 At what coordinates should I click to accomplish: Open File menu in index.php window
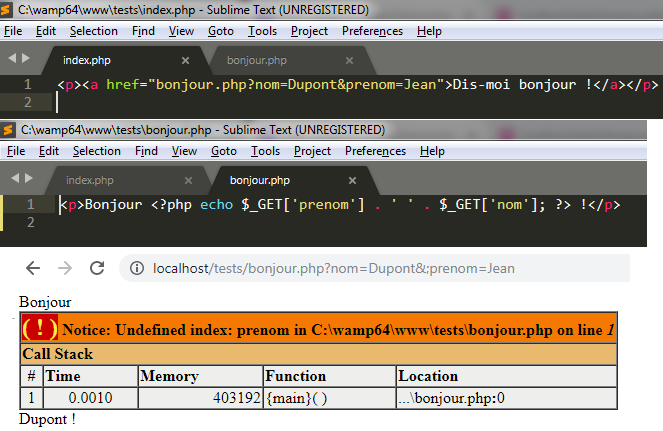[x=13, y=31]
